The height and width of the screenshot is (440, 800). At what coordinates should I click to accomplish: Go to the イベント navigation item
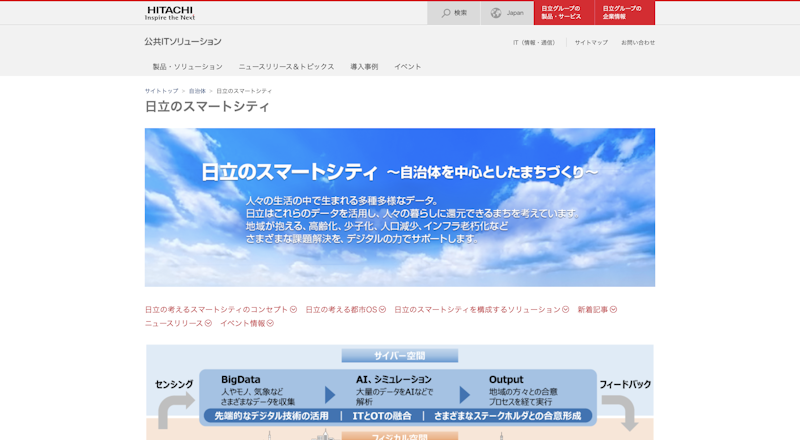407,66
